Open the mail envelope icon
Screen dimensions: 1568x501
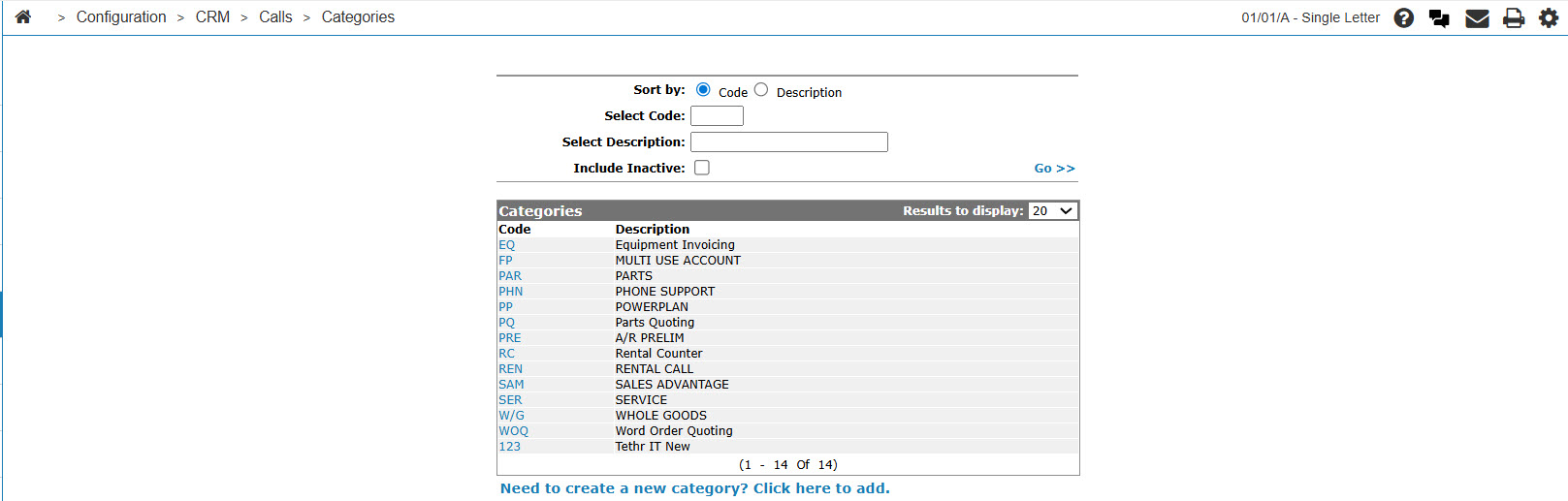[x=1477, y=17]
